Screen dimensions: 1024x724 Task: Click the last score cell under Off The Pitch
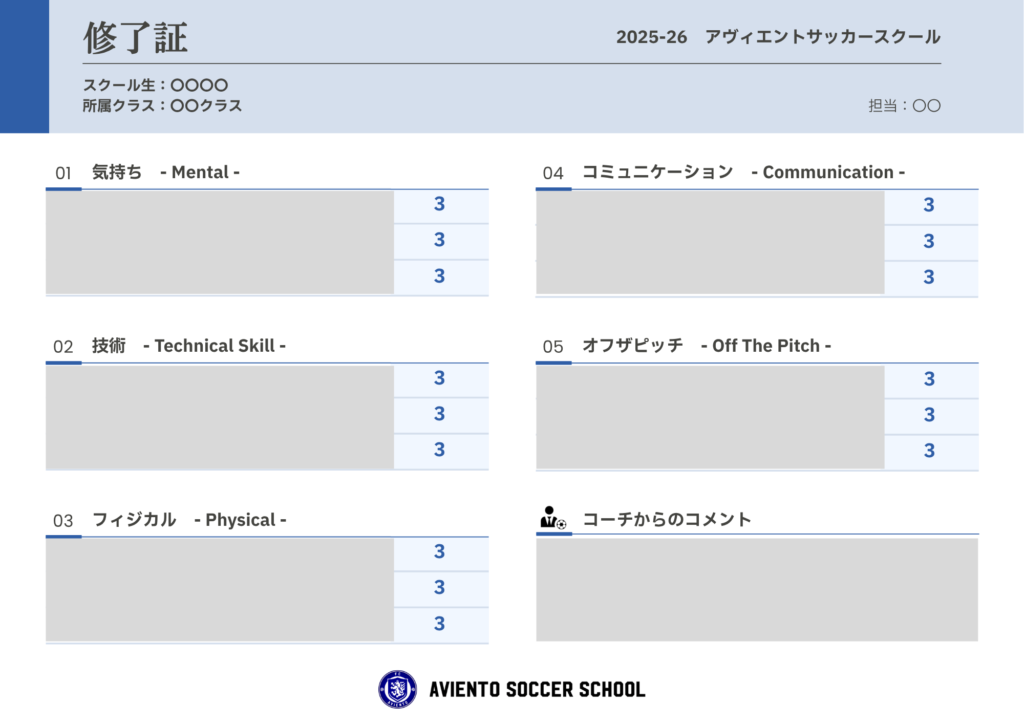coord(929,451)
